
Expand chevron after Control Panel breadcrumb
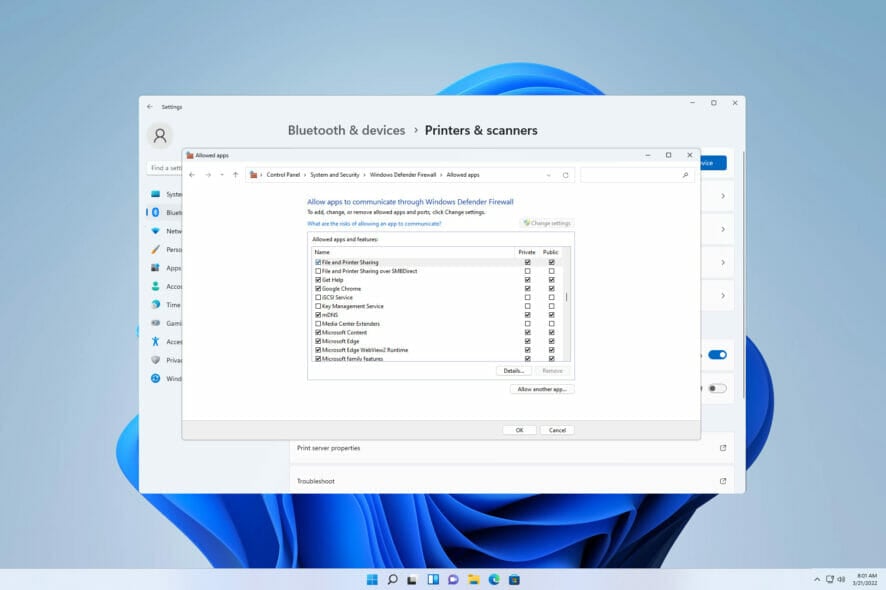tap(305, 175)
